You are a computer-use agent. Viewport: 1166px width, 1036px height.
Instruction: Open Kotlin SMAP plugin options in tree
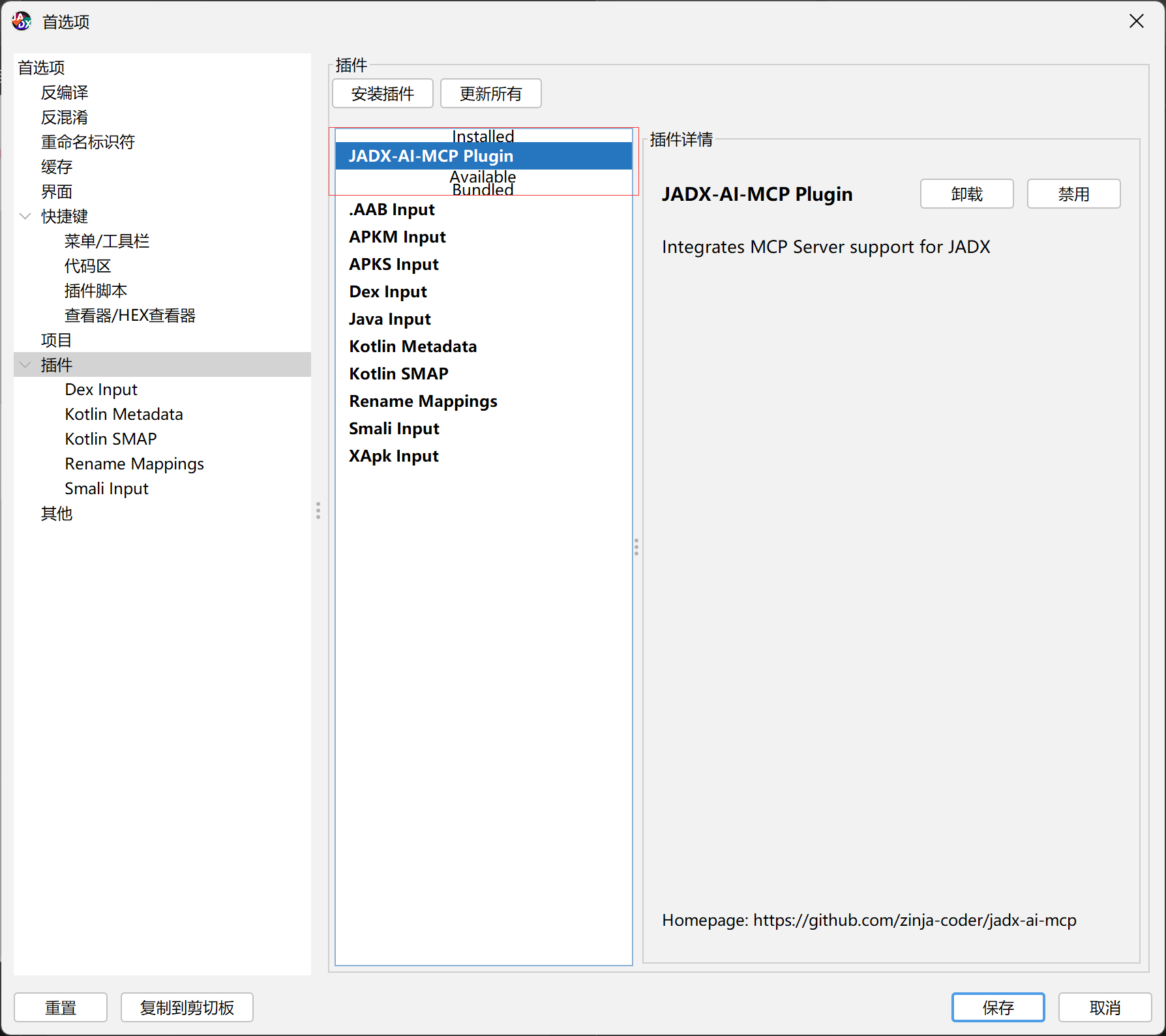point(111,439)
